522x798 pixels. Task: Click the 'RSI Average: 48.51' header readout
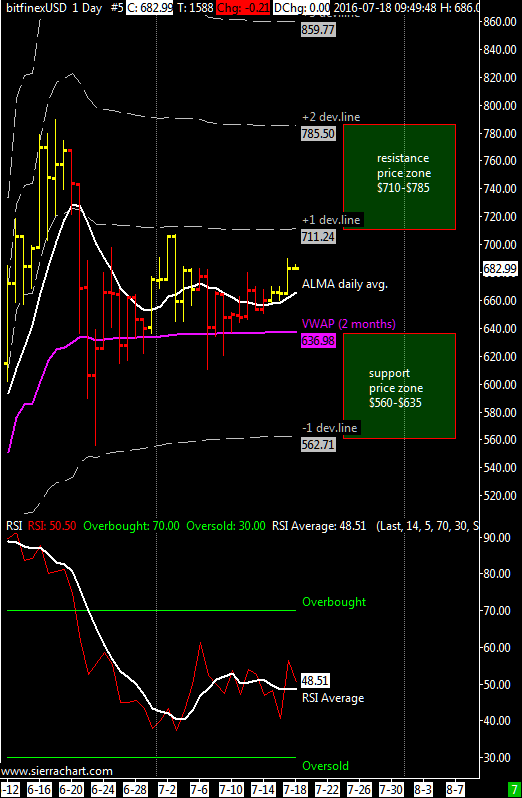tap(319, 526)
